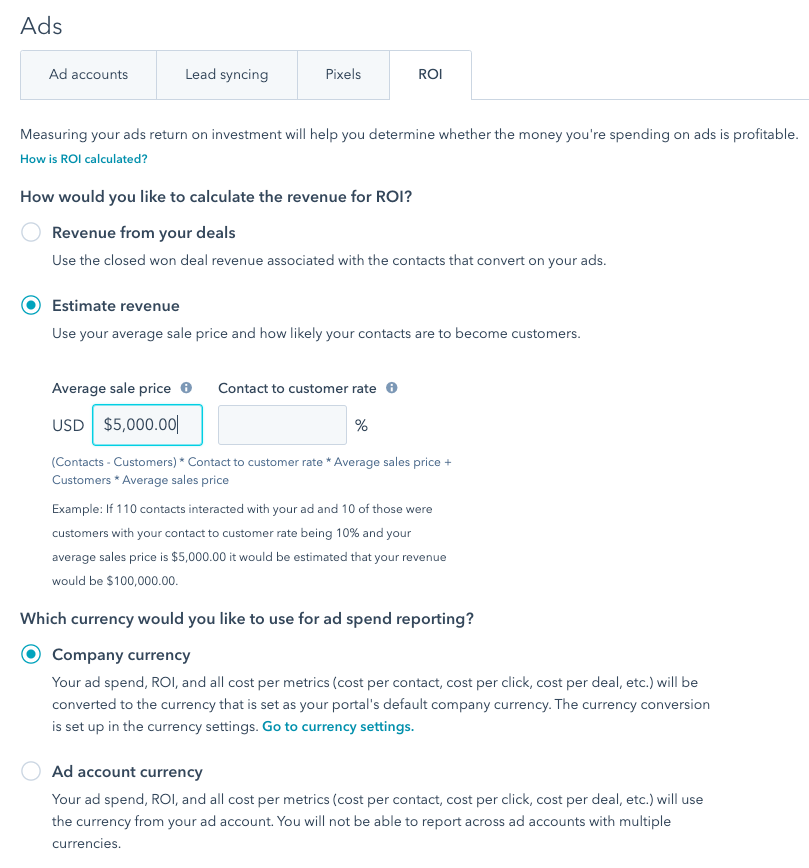
Task: Select Company currency for ad spend reporting
Action: coord(32,655)
